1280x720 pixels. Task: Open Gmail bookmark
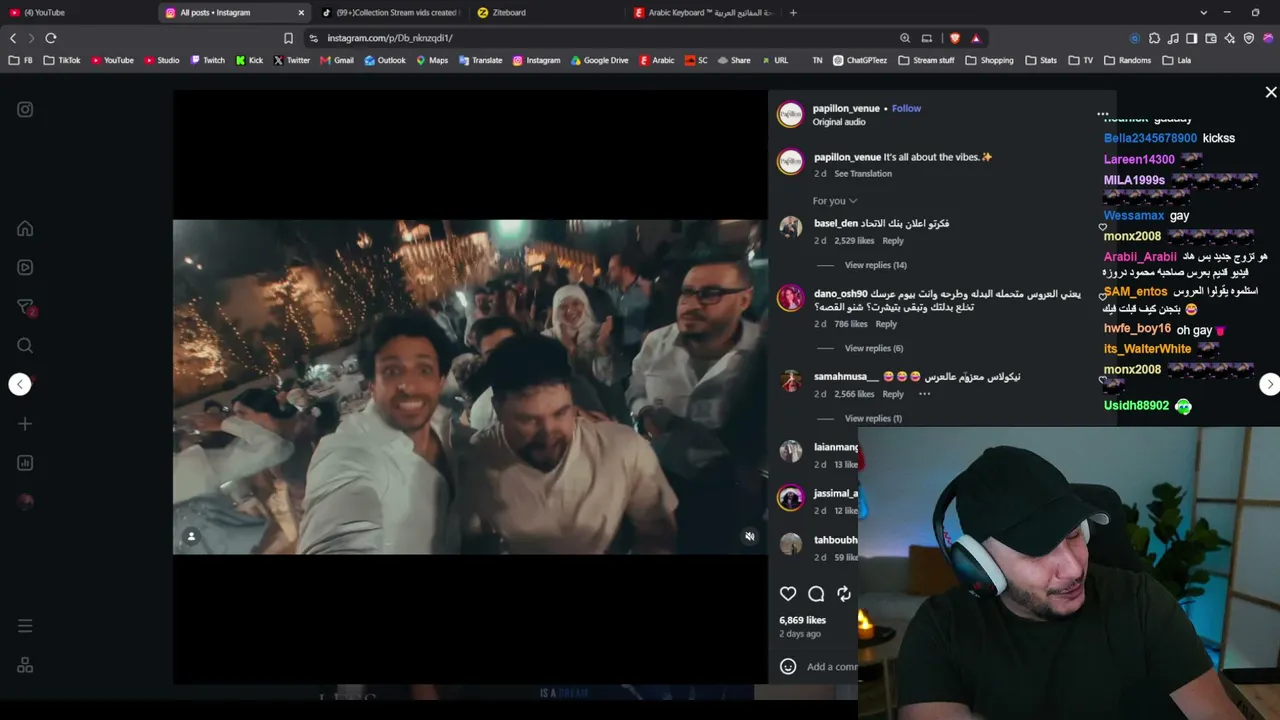pyautogui.click(x=337, y=60)
